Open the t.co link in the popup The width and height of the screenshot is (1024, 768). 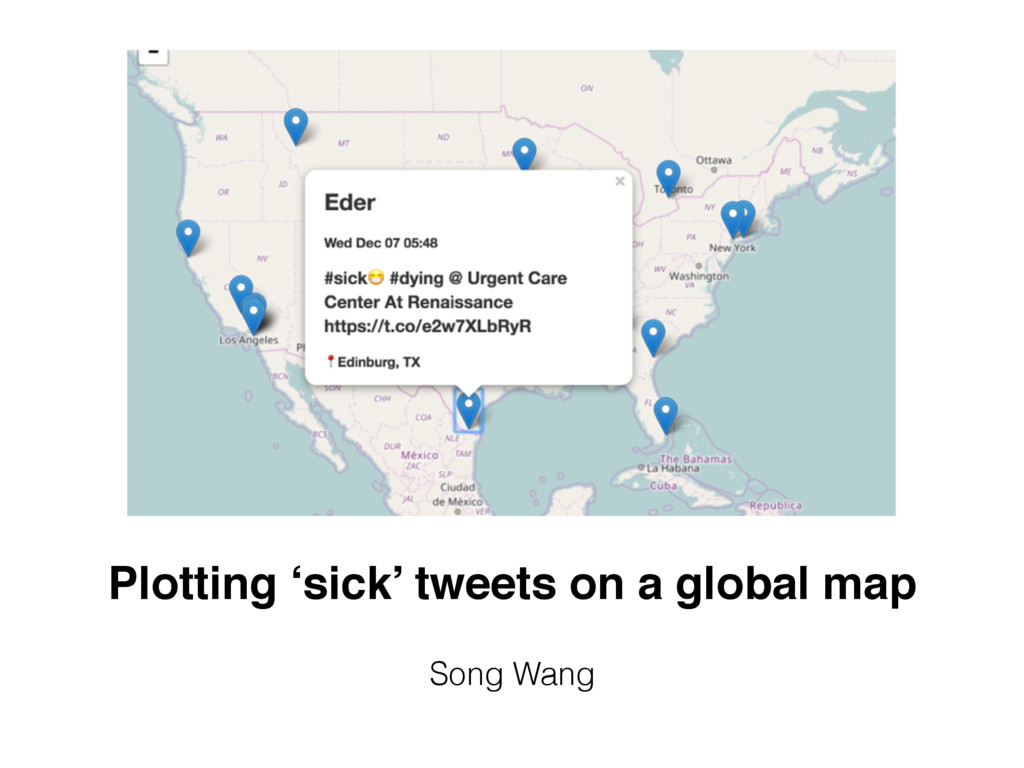tap(428, 326)
